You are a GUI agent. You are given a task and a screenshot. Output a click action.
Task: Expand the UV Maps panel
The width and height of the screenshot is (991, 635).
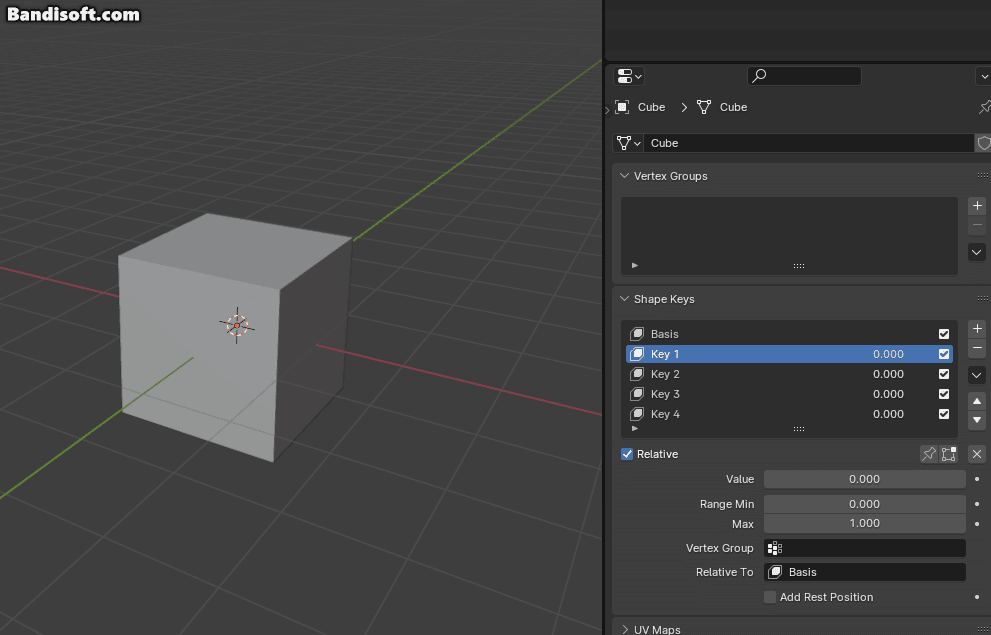pyautogui.click(x=624, y=629)
